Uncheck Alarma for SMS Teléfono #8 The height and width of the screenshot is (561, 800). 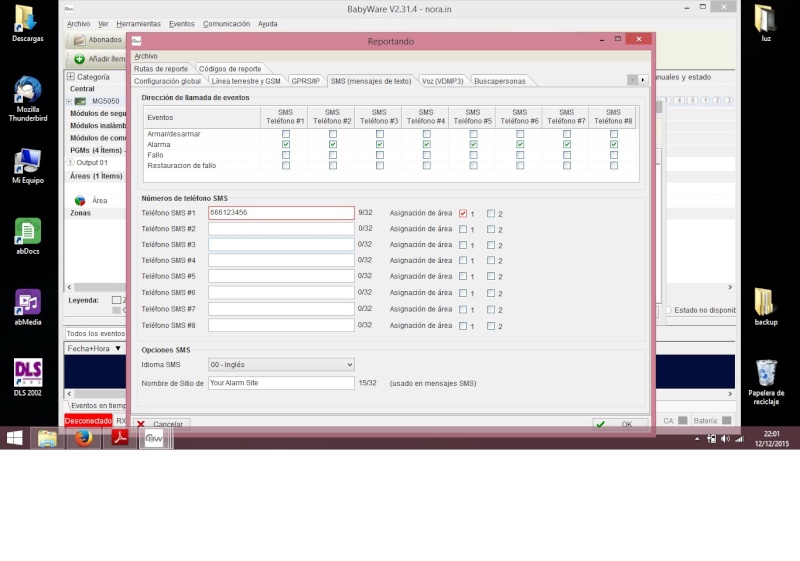click(614, 144)
